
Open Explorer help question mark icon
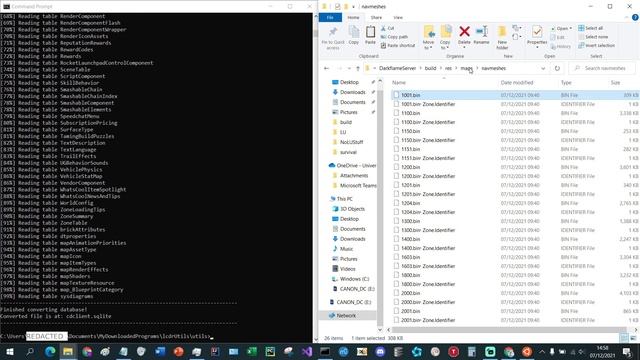[635, 18]
